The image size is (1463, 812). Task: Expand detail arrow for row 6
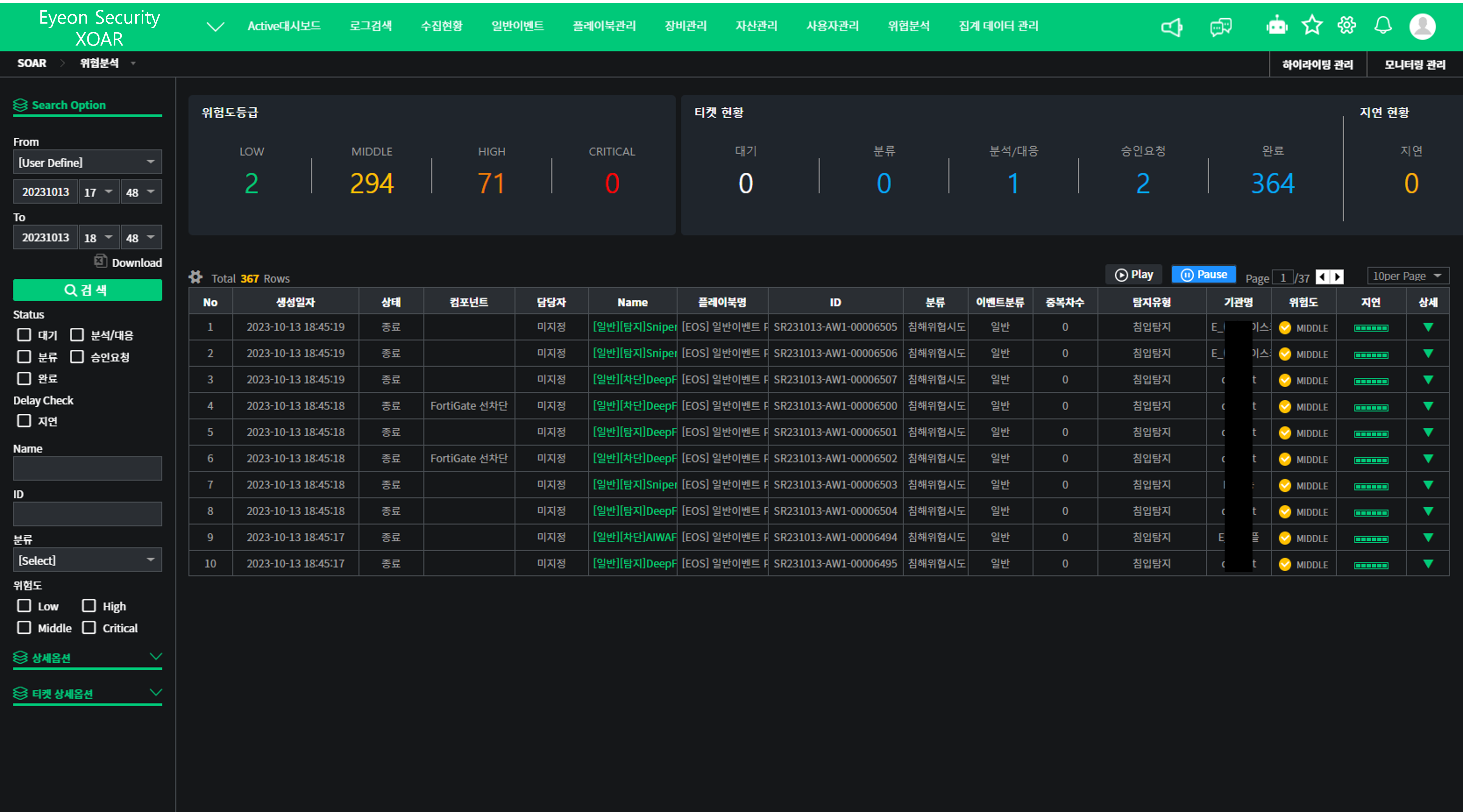(x=1428, y=458)
